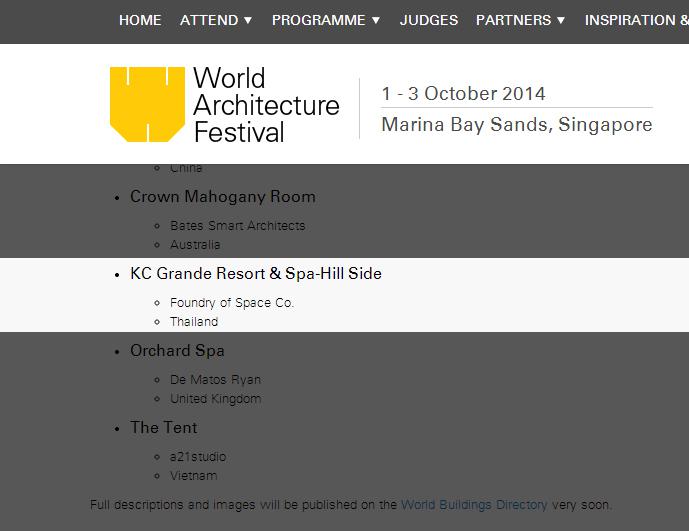Click the 1 - 3 October 2014 date
This screenshot has height=531, width=689.
pos(463,94)
